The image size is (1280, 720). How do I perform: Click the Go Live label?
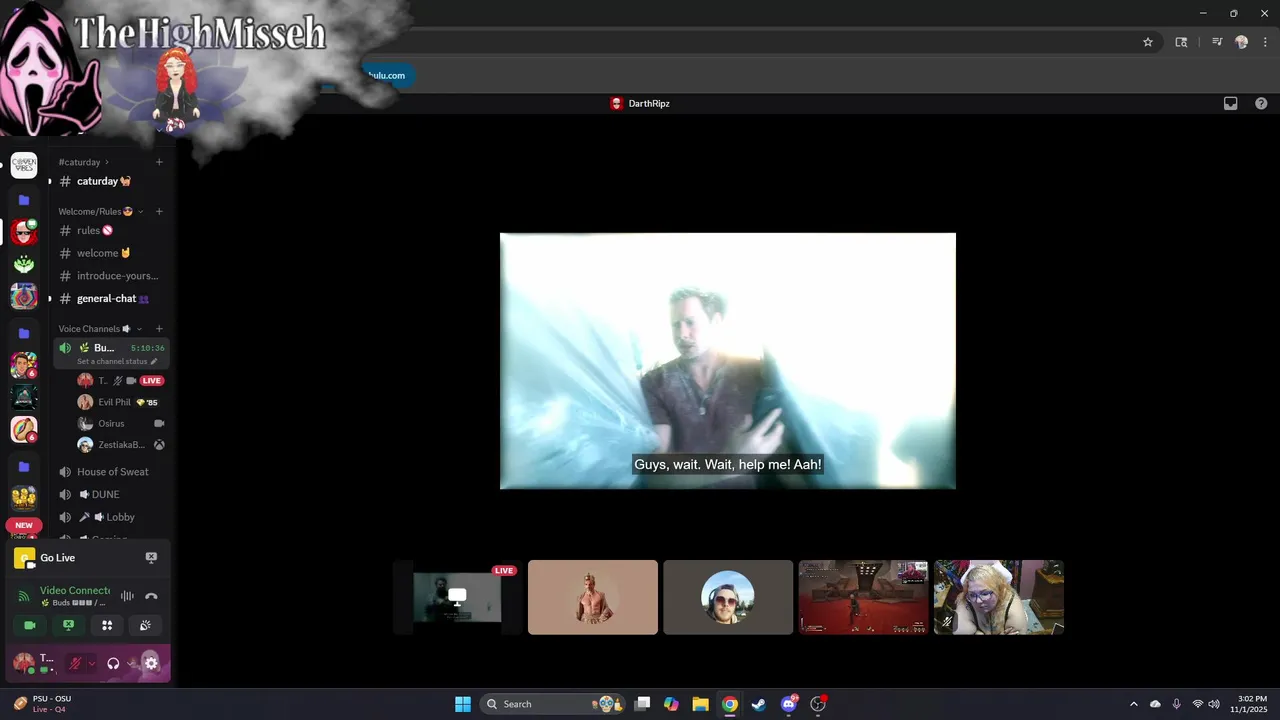click(x=57, y=558)
